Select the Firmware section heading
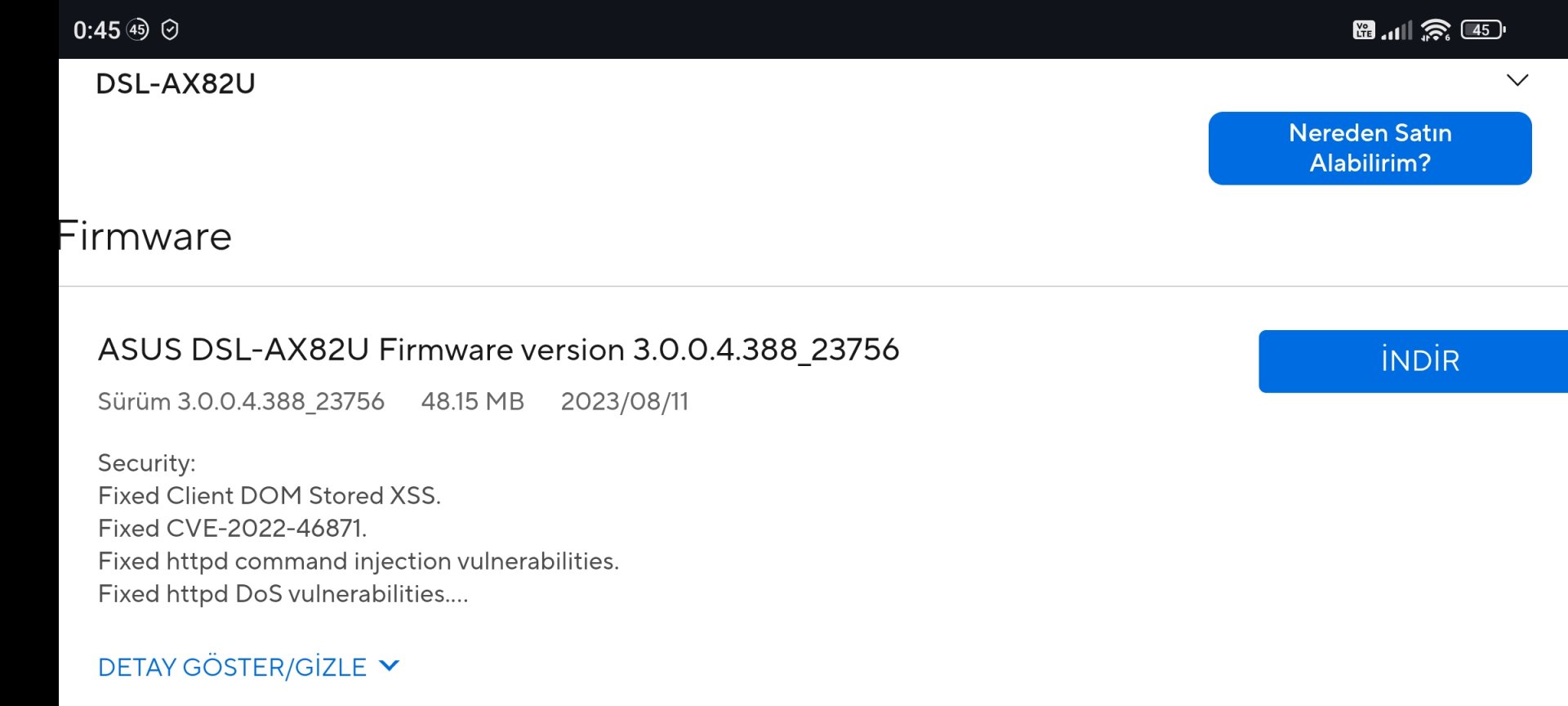Image resolution: width=1568 pixels, height=706 pixels. (145, 237)
